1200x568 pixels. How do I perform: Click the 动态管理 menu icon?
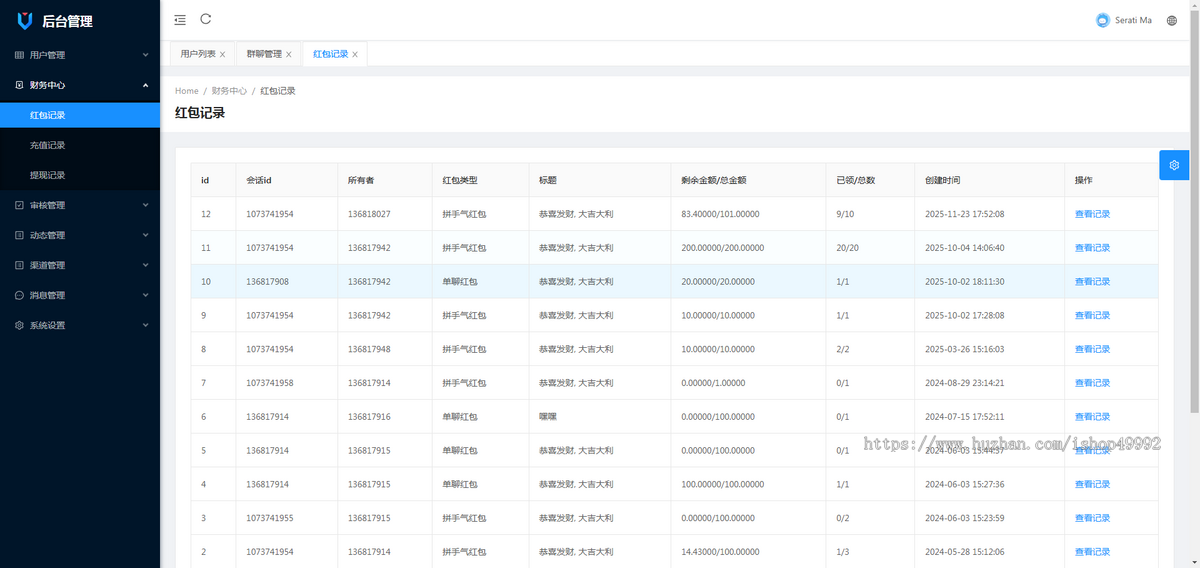click(19, 235)
